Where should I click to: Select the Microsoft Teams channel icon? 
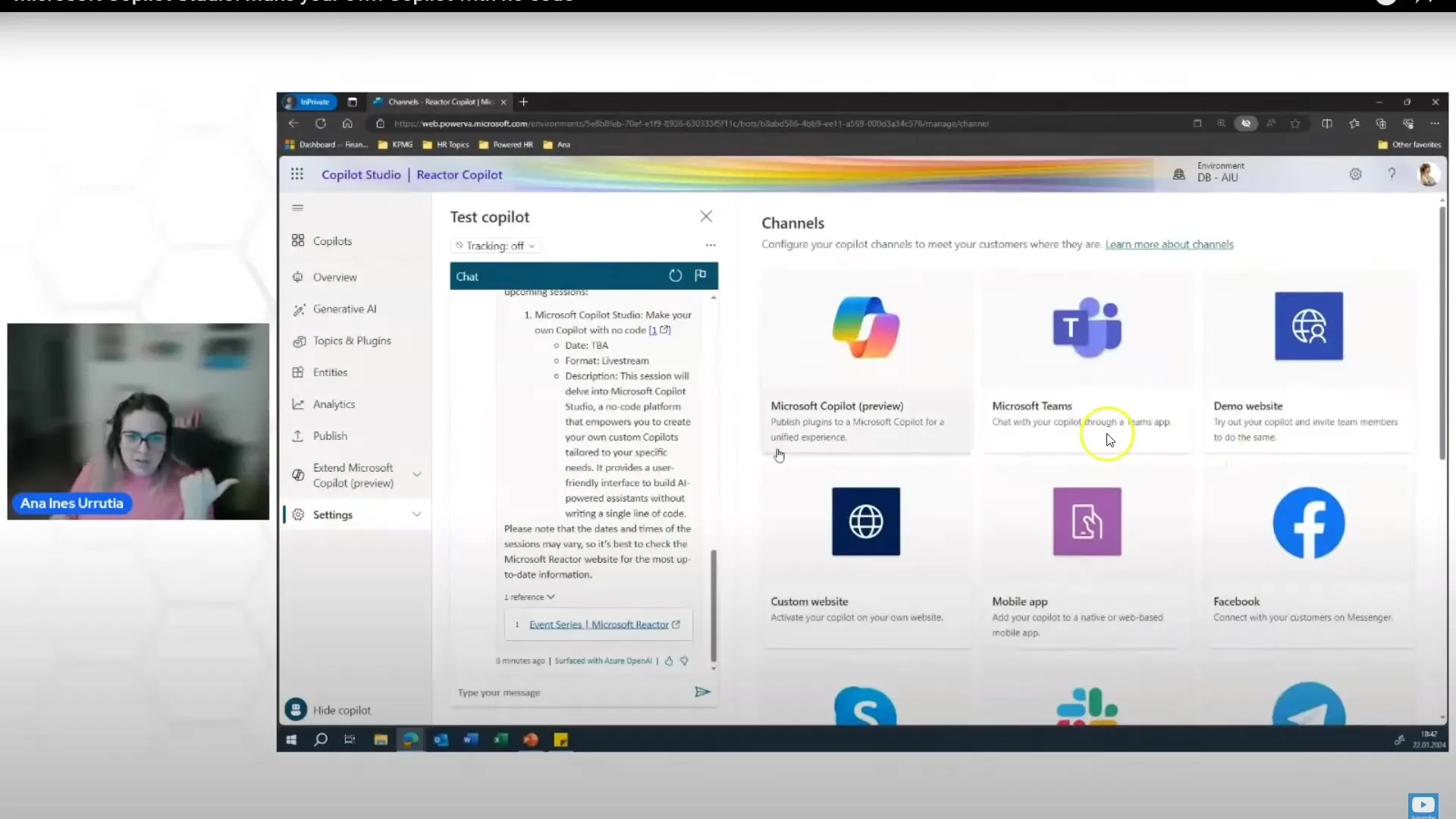click(1086, 325)
